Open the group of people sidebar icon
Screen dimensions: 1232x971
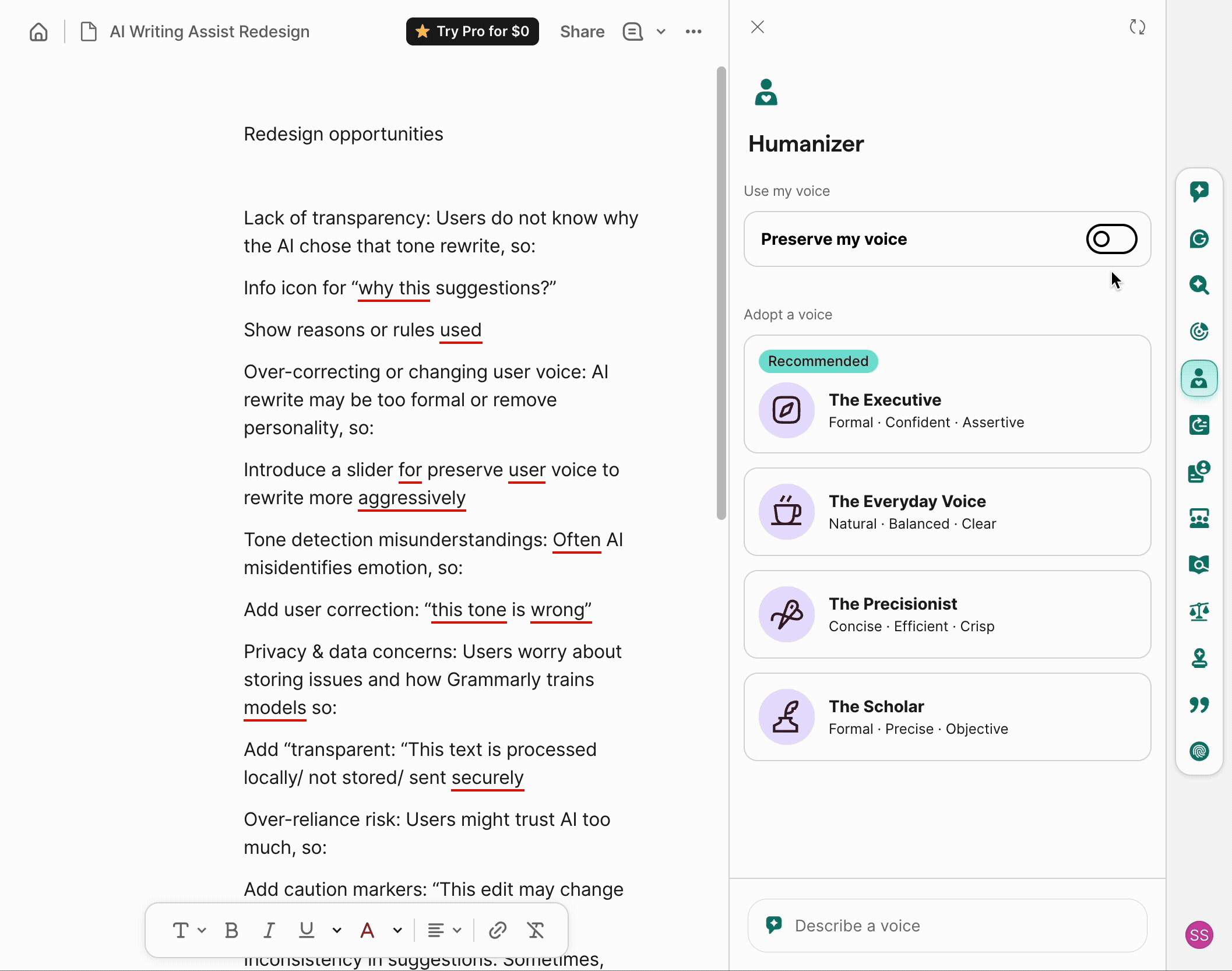click(x=1199, y=518)
